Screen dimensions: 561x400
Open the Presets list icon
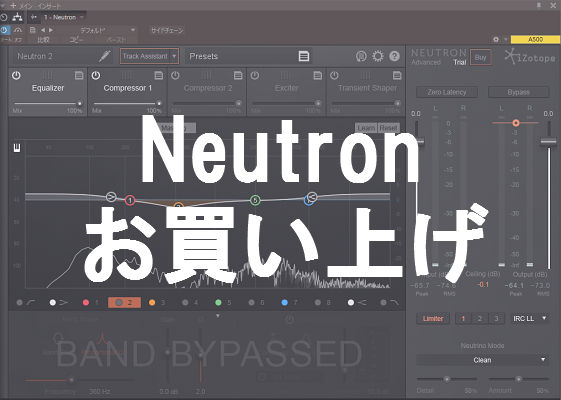(304, 56)
